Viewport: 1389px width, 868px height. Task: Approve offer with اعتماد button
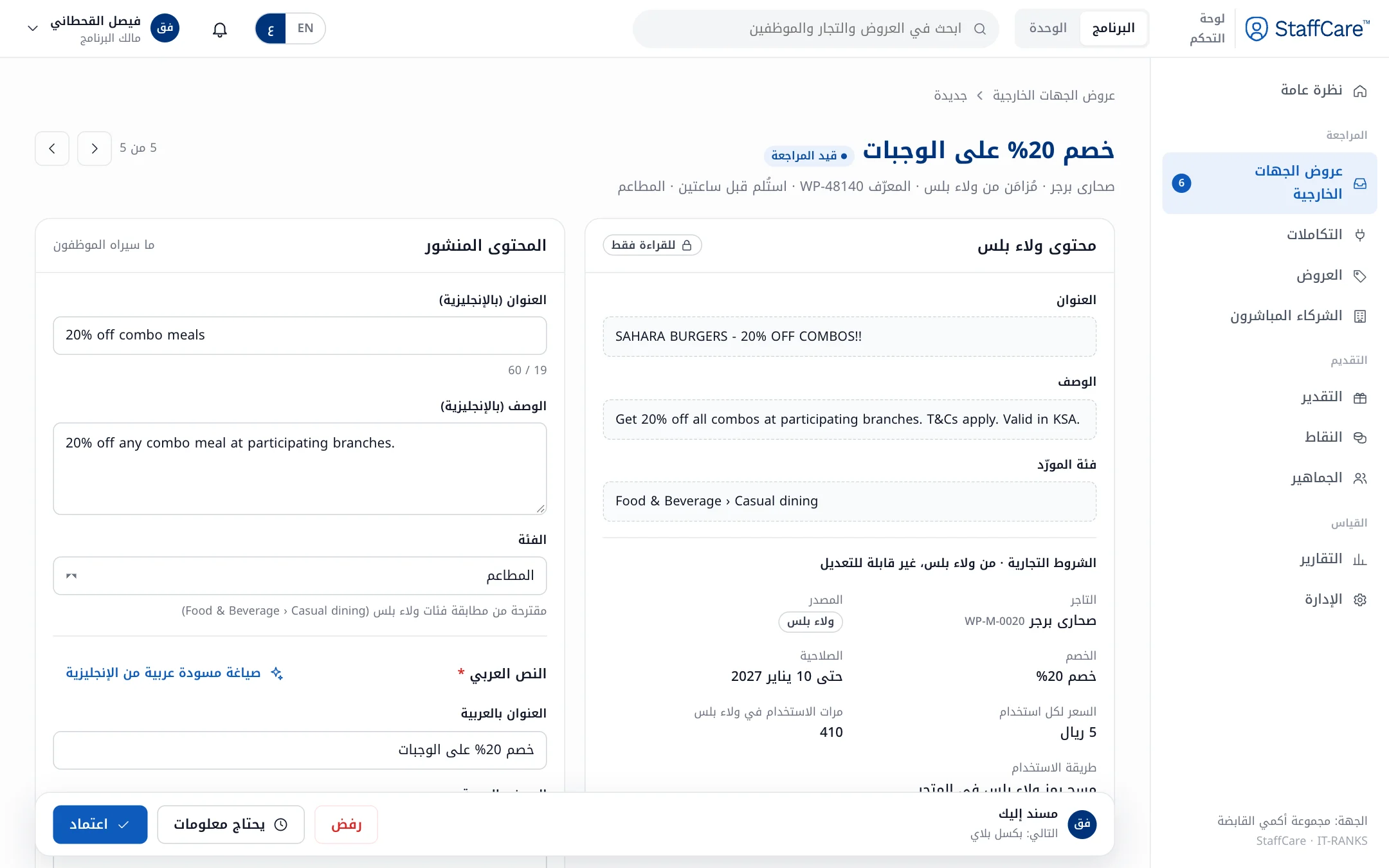(x=100, y=824)
